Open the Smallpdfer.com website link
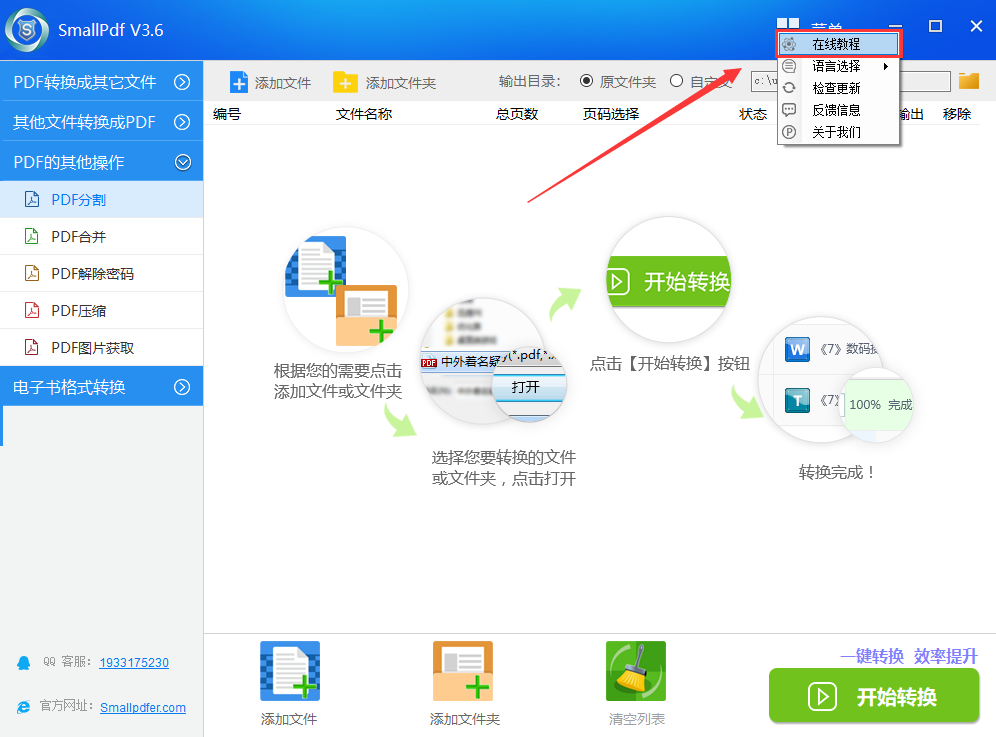Image resolution: width=996 pixels, height=737 pixels. coord(142,707)
